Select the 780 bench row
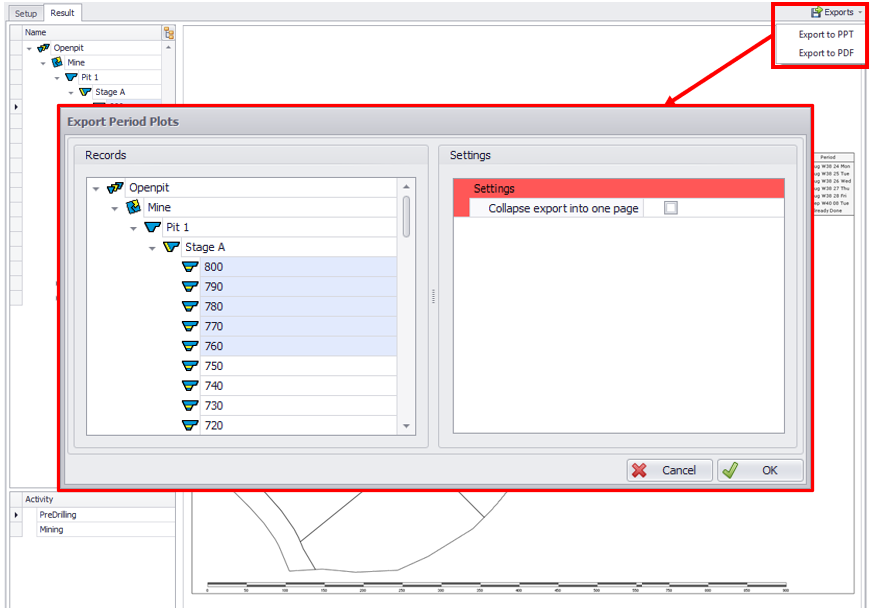The image size is (870, 608). click(x=299, y=306)
